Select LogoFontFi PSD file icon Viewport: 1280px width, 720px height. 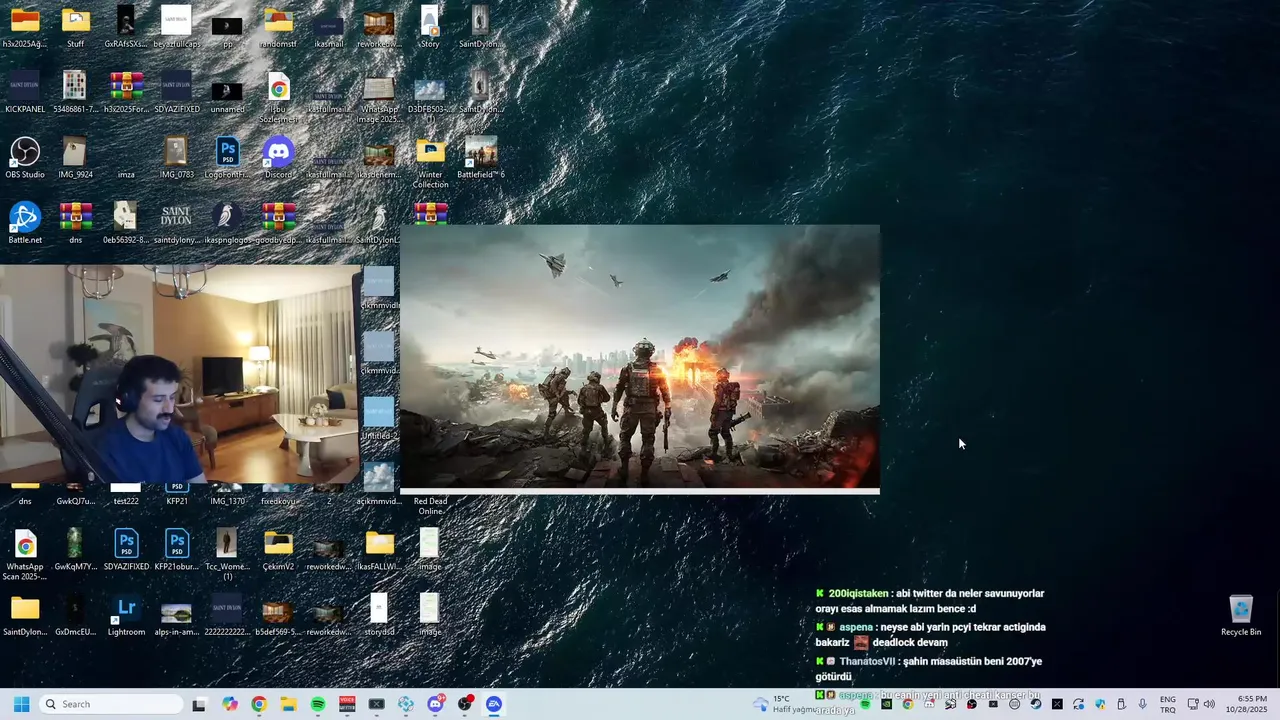(x=228, y=158)
